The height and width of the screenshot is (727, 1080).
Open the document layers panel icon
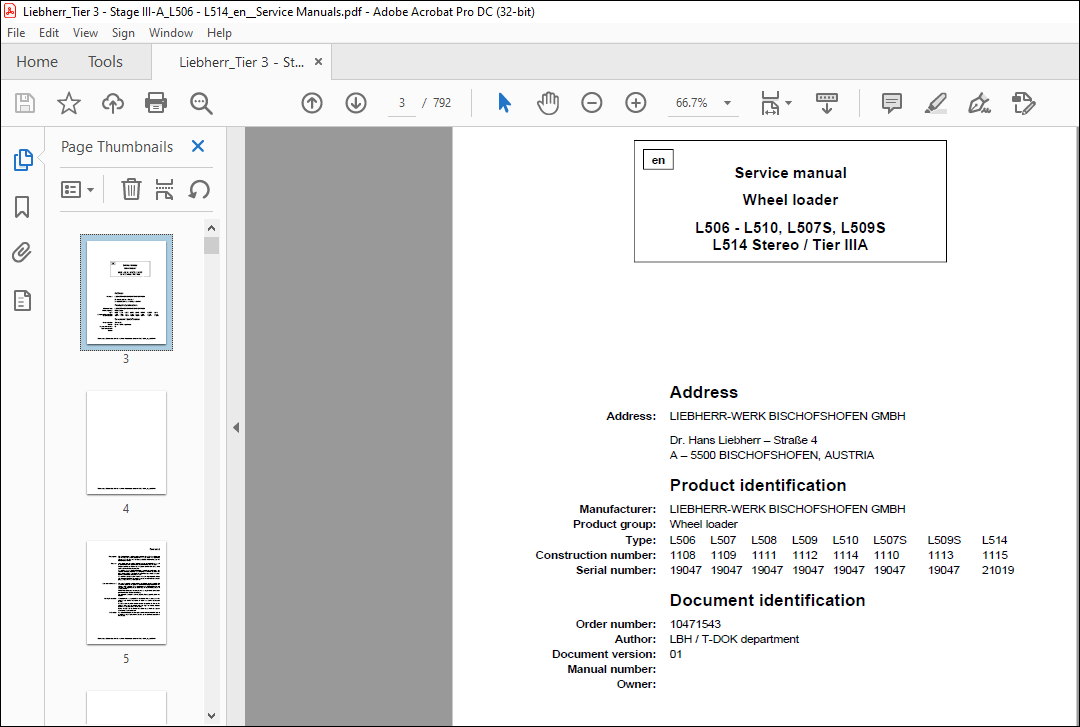[22, 300]
